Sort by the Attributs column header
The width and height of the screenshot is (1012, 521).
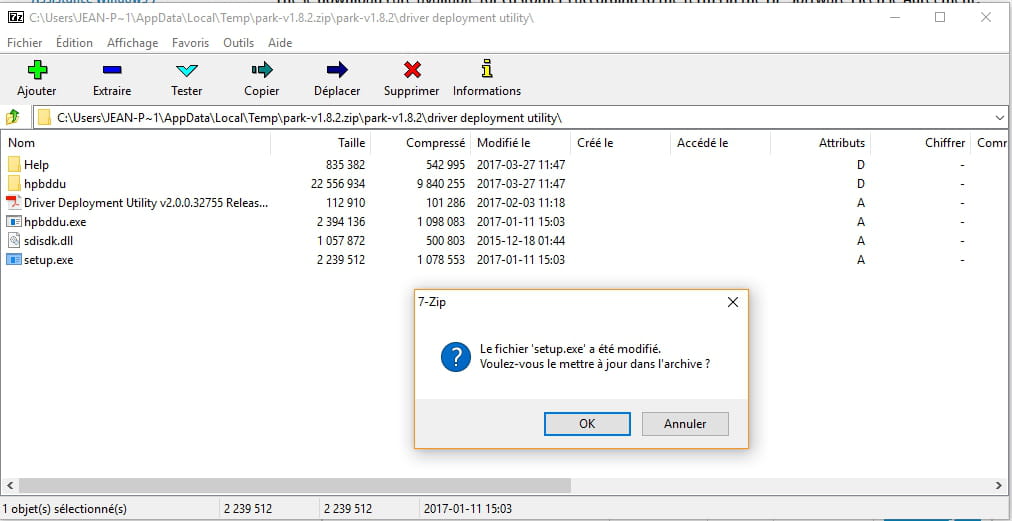pyautogui.click(x=821, y=143)
